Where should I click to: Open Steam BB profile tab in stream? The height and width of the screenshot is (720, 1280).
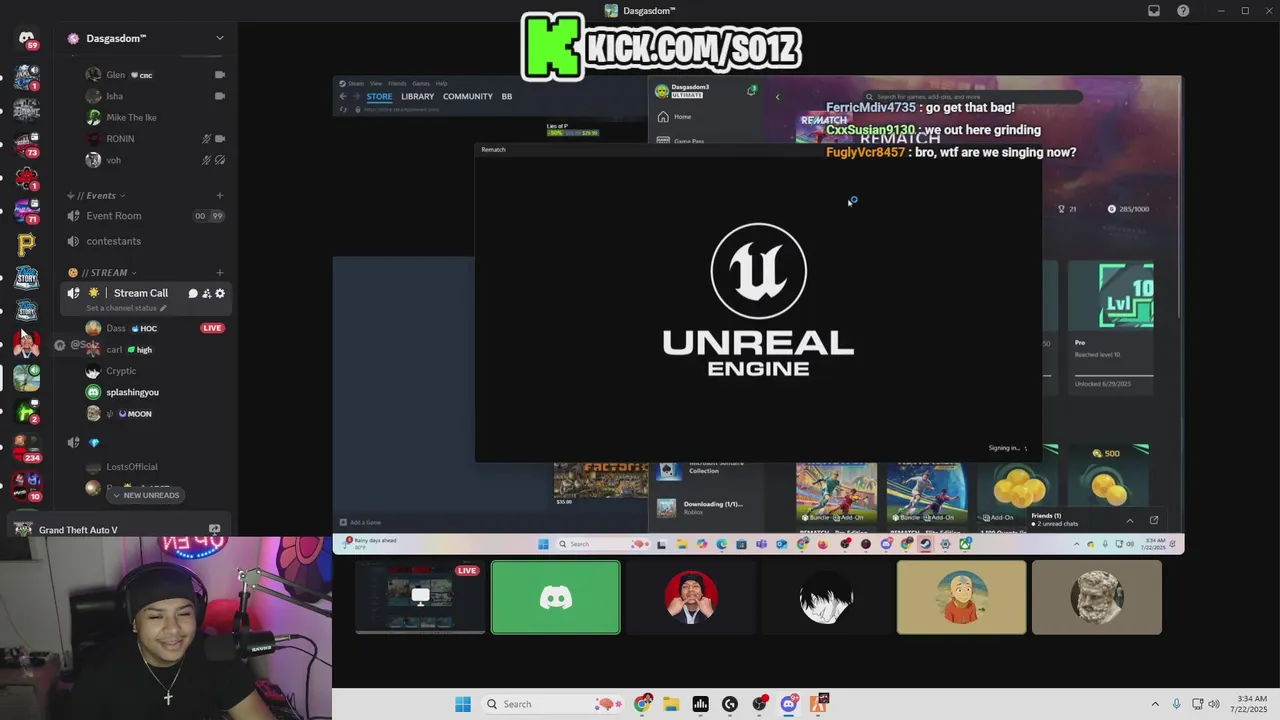(x=507, y=97)
